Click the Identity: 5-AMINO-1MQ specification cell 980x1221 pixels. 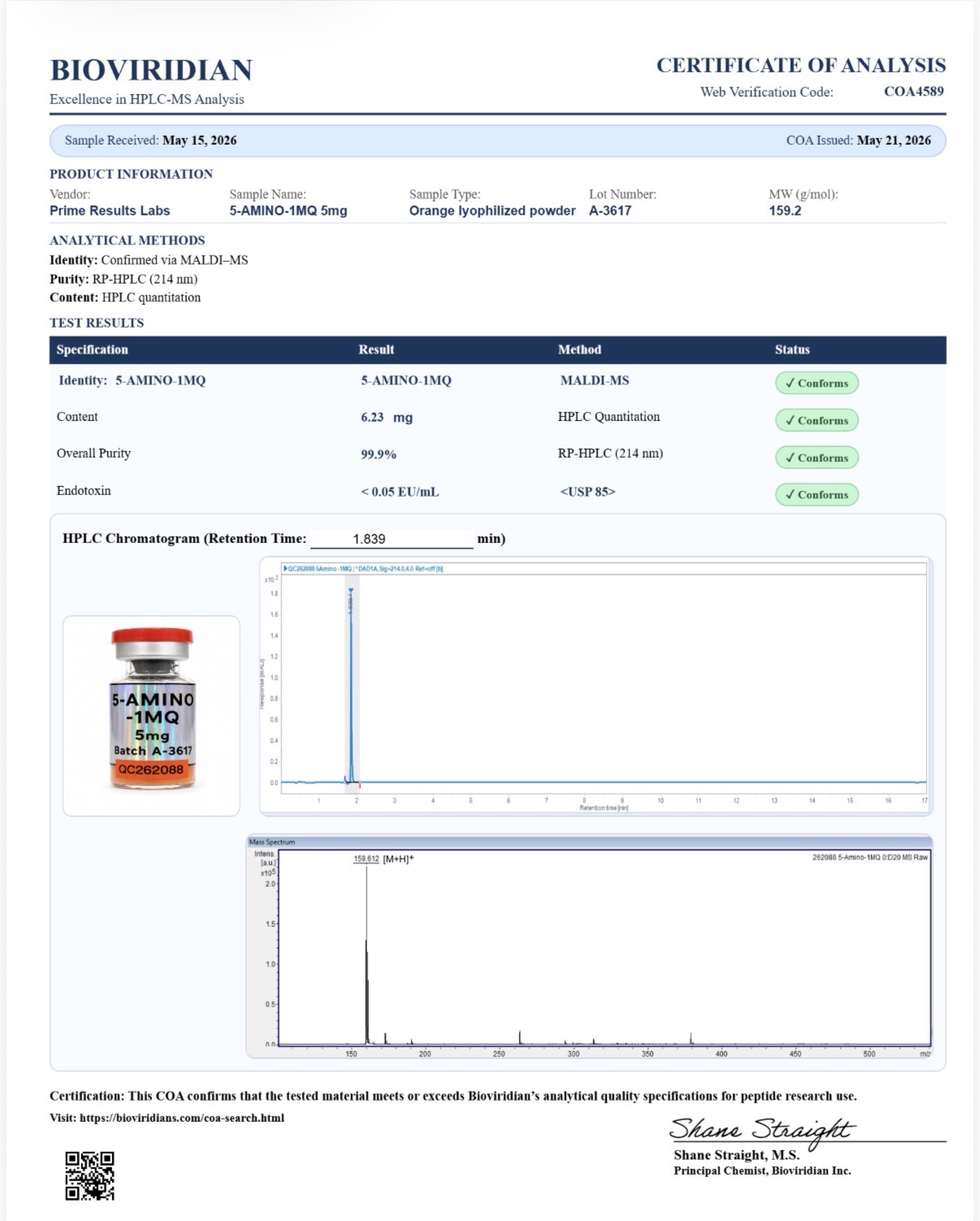(x=132, y=380)
